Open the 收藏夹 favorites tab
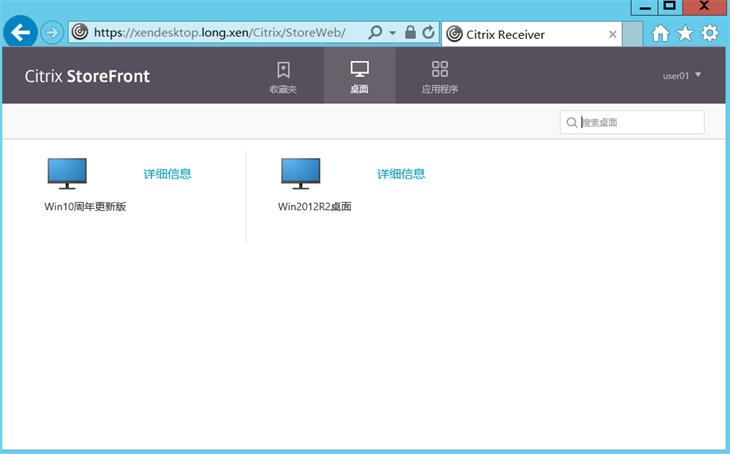Screen dimensions: 730x454 [283, 76]
